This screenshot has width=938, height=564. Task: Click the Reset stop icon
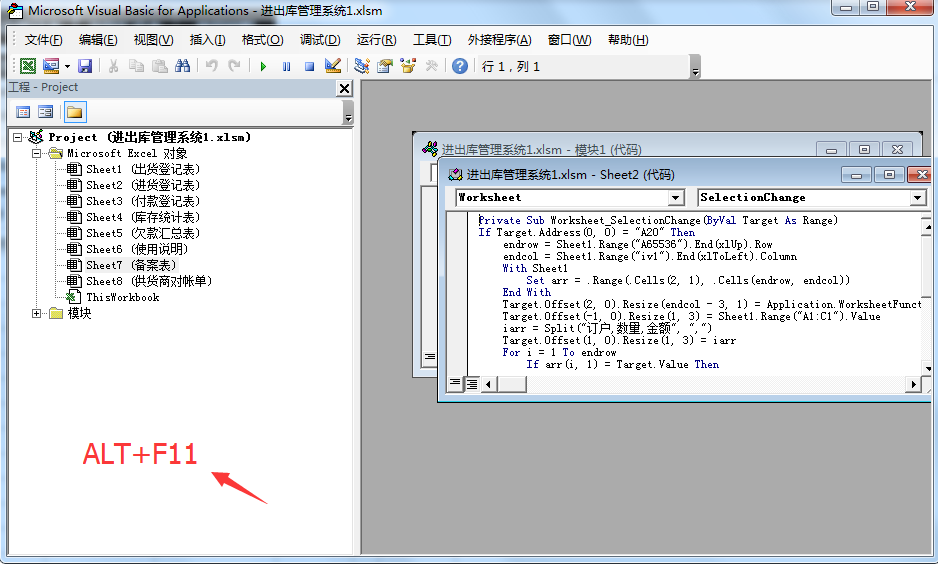[x=309, y=66]
